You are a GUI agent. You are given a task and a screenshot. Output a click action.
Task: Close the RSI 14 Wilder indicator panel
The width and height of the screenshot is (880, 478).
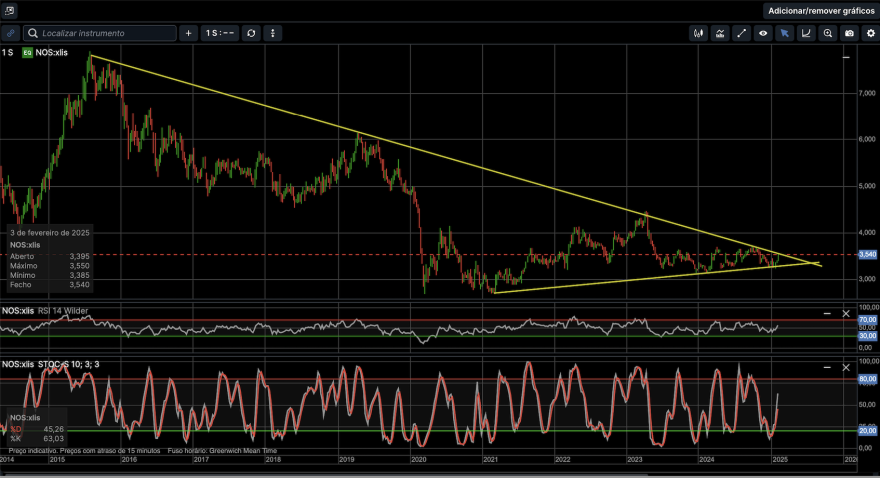[x=846, y=313]
